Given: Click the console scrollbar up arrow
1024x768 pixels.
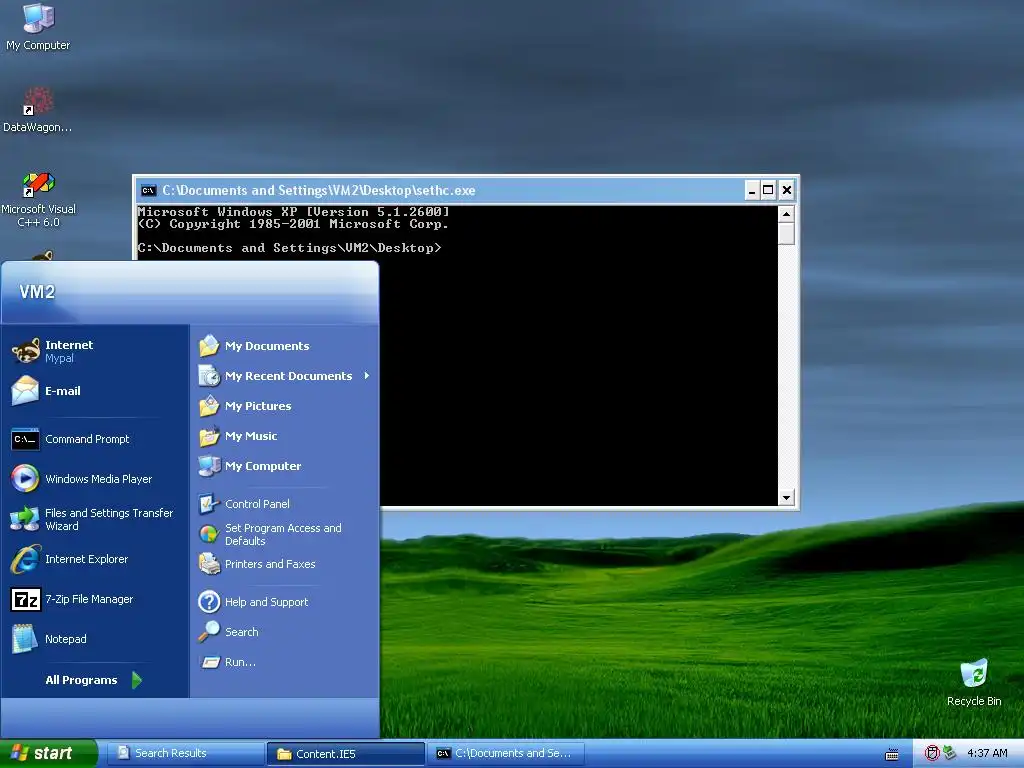Looking at the screenshot, I should tap(786, 214).
